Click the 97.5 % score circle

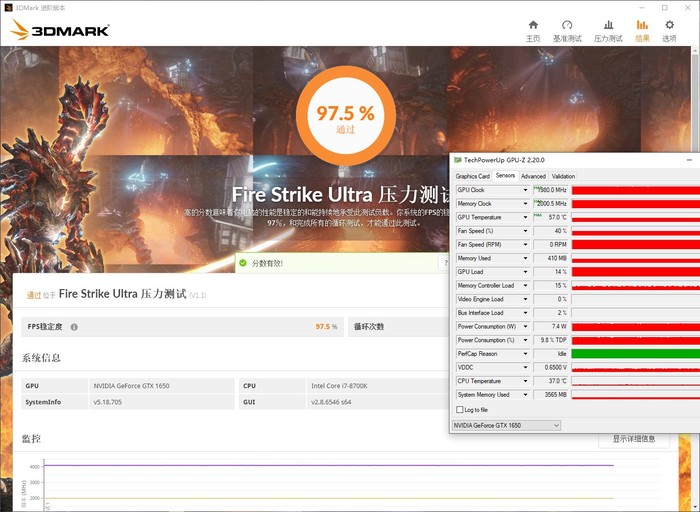[x=346, y=116]
